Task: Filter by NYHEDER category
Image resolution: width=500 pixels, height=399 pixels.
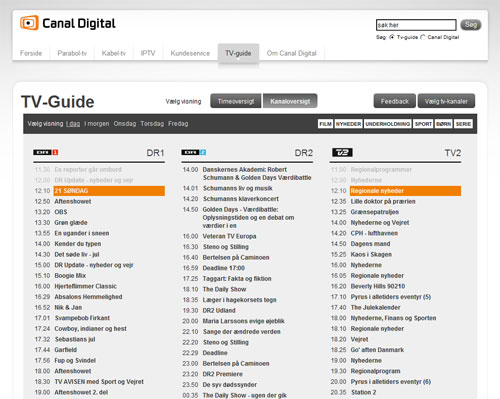Action: tap(348, 124)
